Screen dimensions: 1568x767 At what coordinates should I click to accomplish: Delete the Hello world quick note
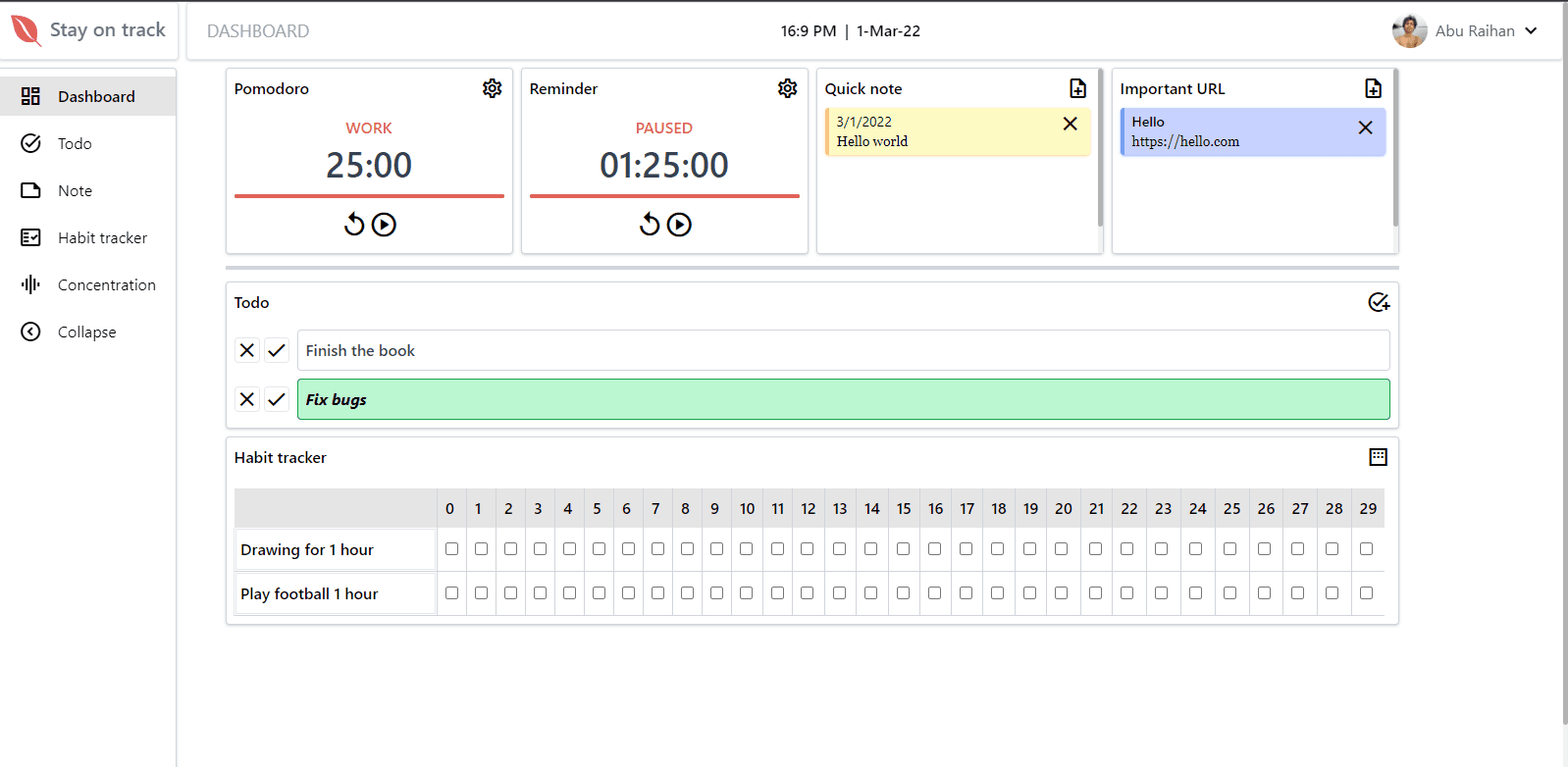(x=1070, y=124)
